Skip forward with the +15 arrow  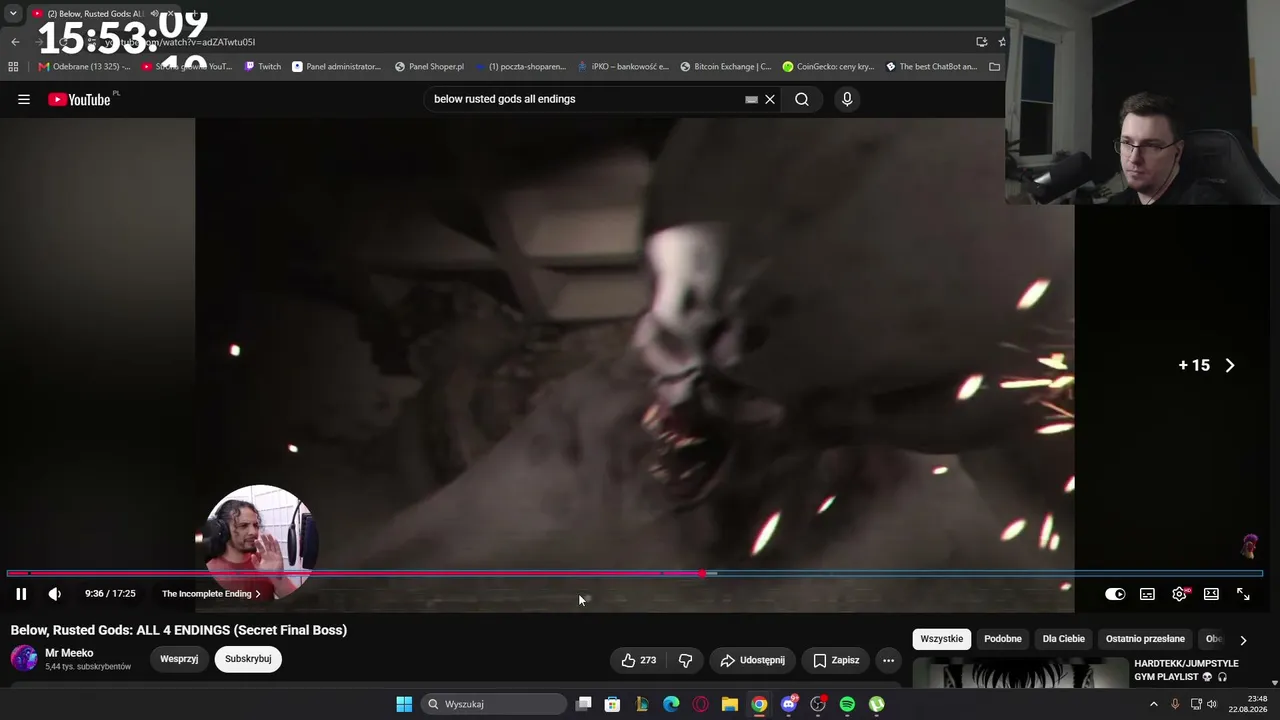point(1230,366)
